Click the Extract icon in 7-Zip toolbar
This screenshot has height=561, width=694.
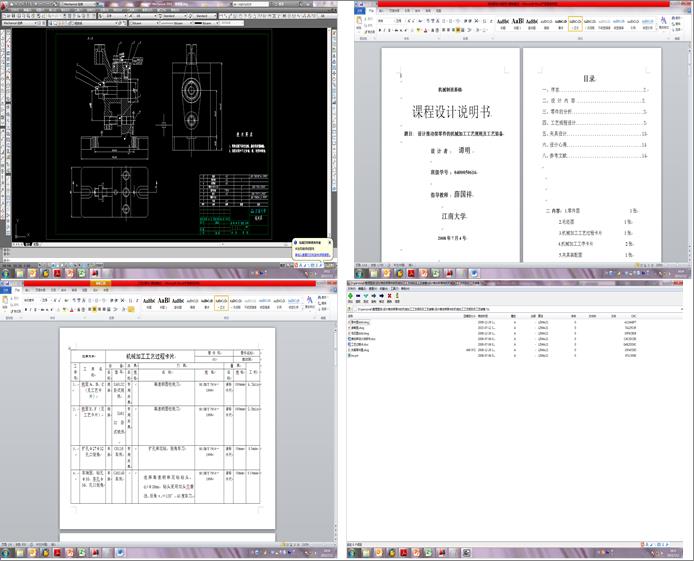[x=358, y=296]
